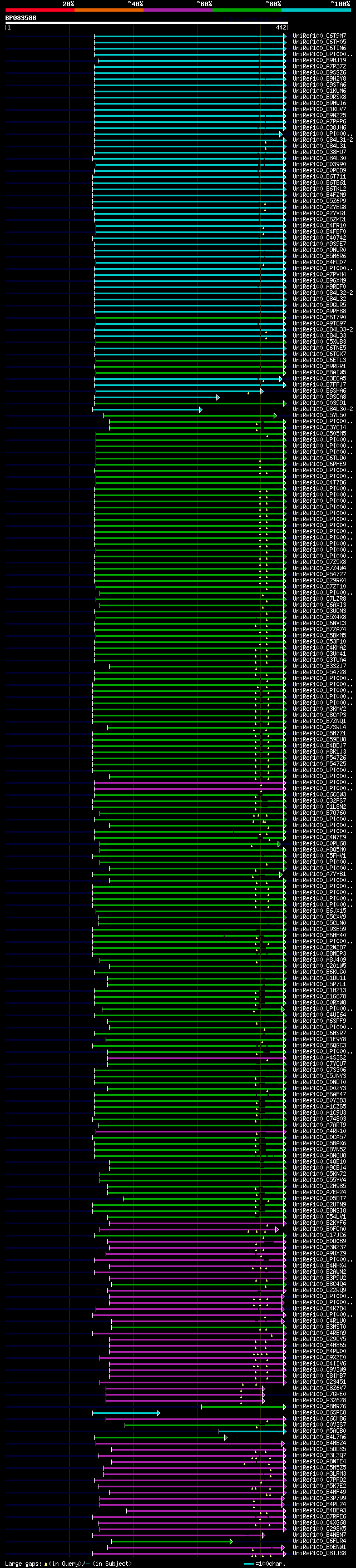This screenshot has width=356, height=1568.
Task: Open hit UniRef100_C0PQD9
Action: pos(319,170)
